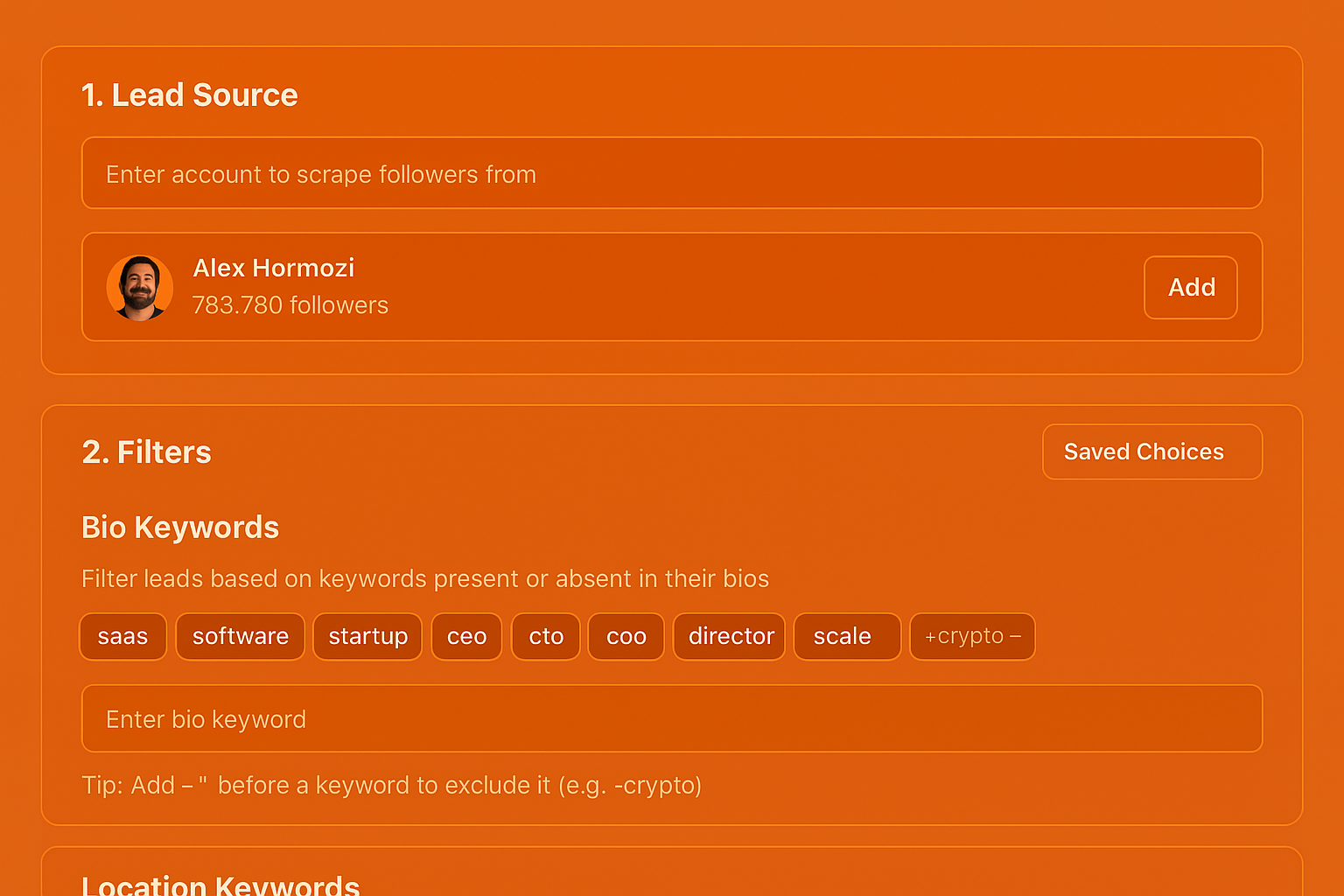The image size is (1344, 896).
Task: Click the coo keyword chip
Action: click(626, 636)
